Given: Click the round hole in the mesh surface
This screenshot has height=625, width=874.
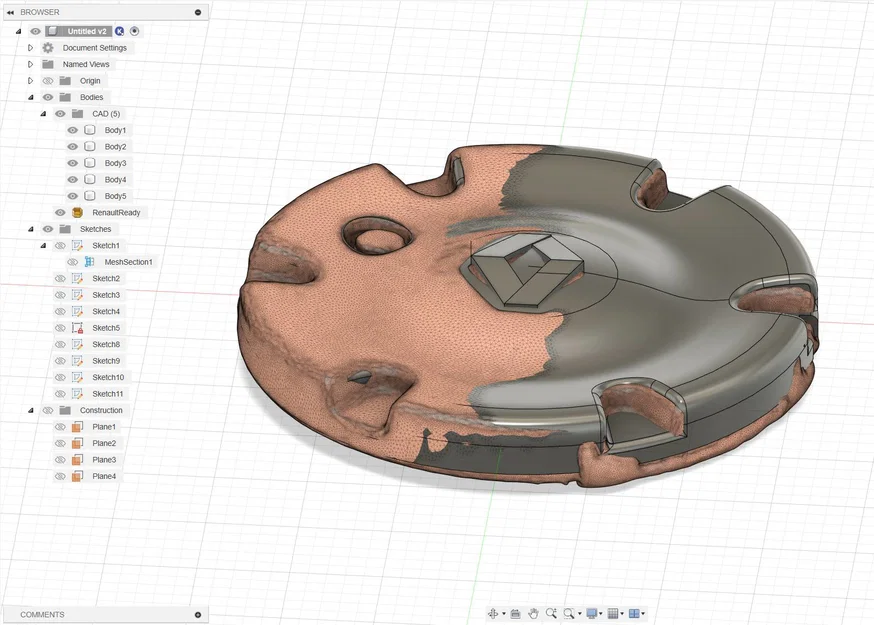Looking at the screenshot, I should click(378, 236).
